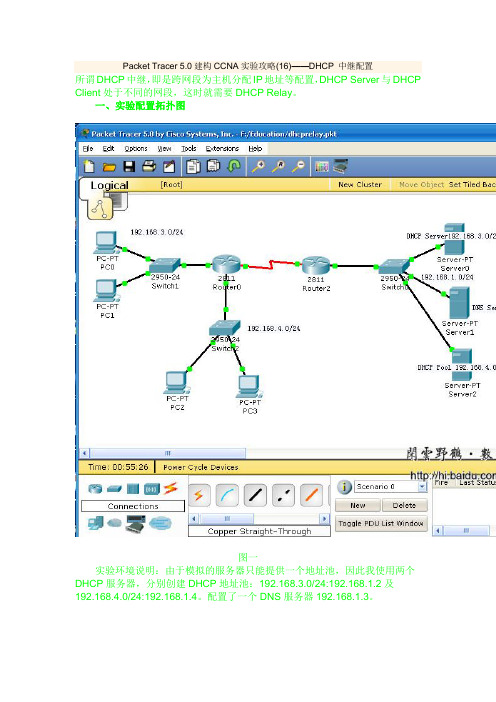Select Router0 in the topology
The width and height of the screenshot is (496, 702).
(227, 265)
